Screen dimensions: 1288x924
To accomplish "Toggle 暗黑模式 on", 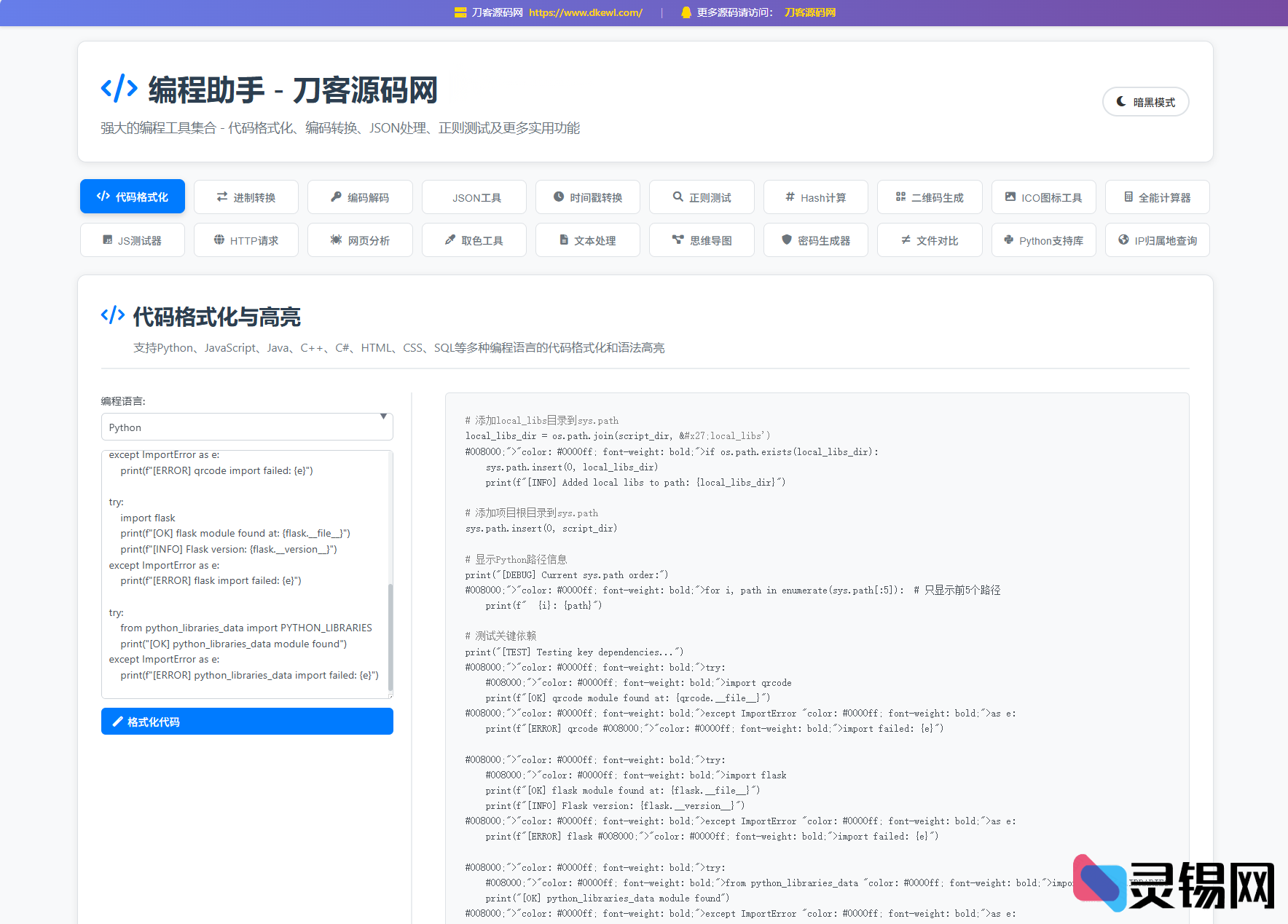I will coord(1145,101).
